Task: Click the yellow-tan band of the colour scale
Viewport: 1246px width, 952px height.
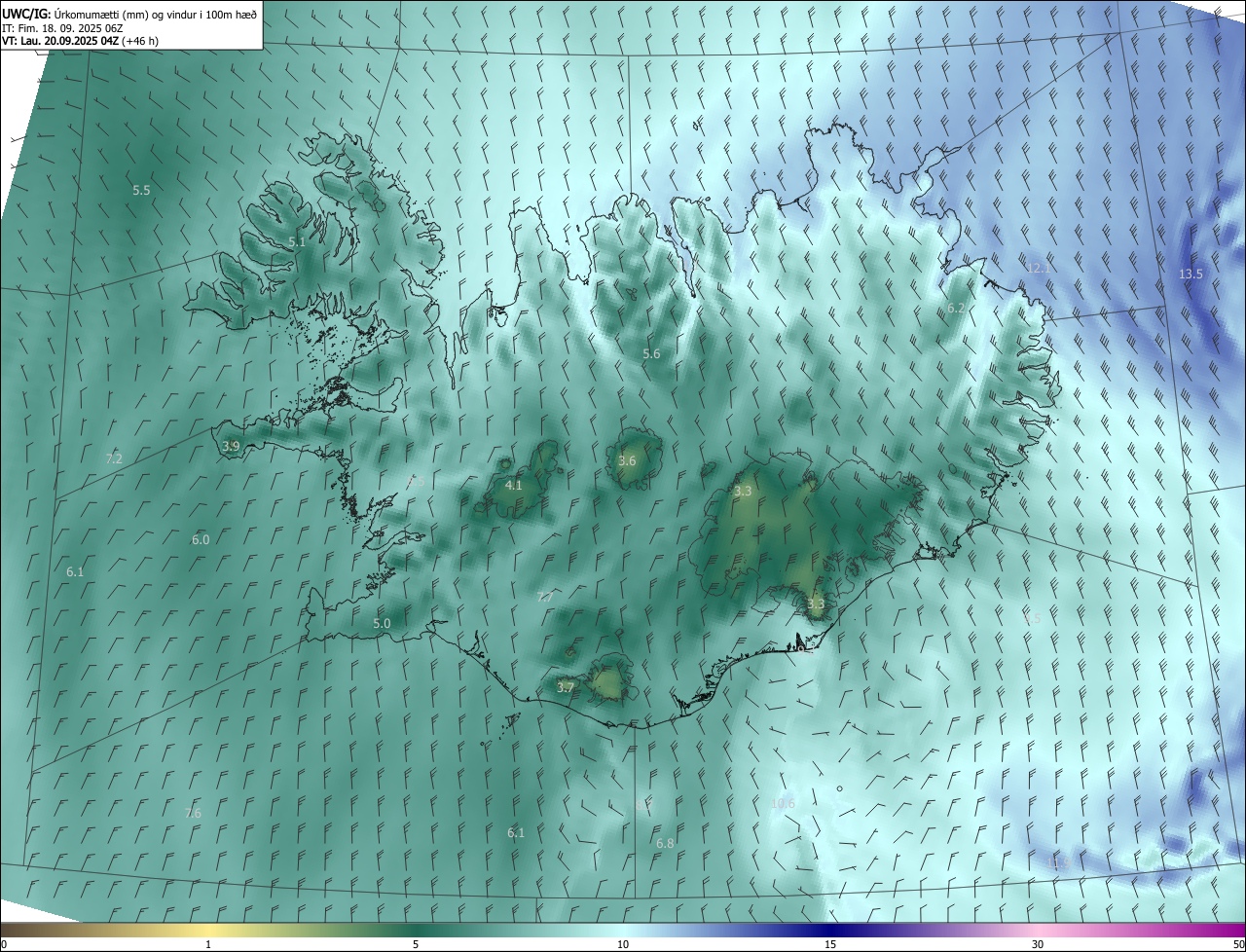Action: click(208, 929)
